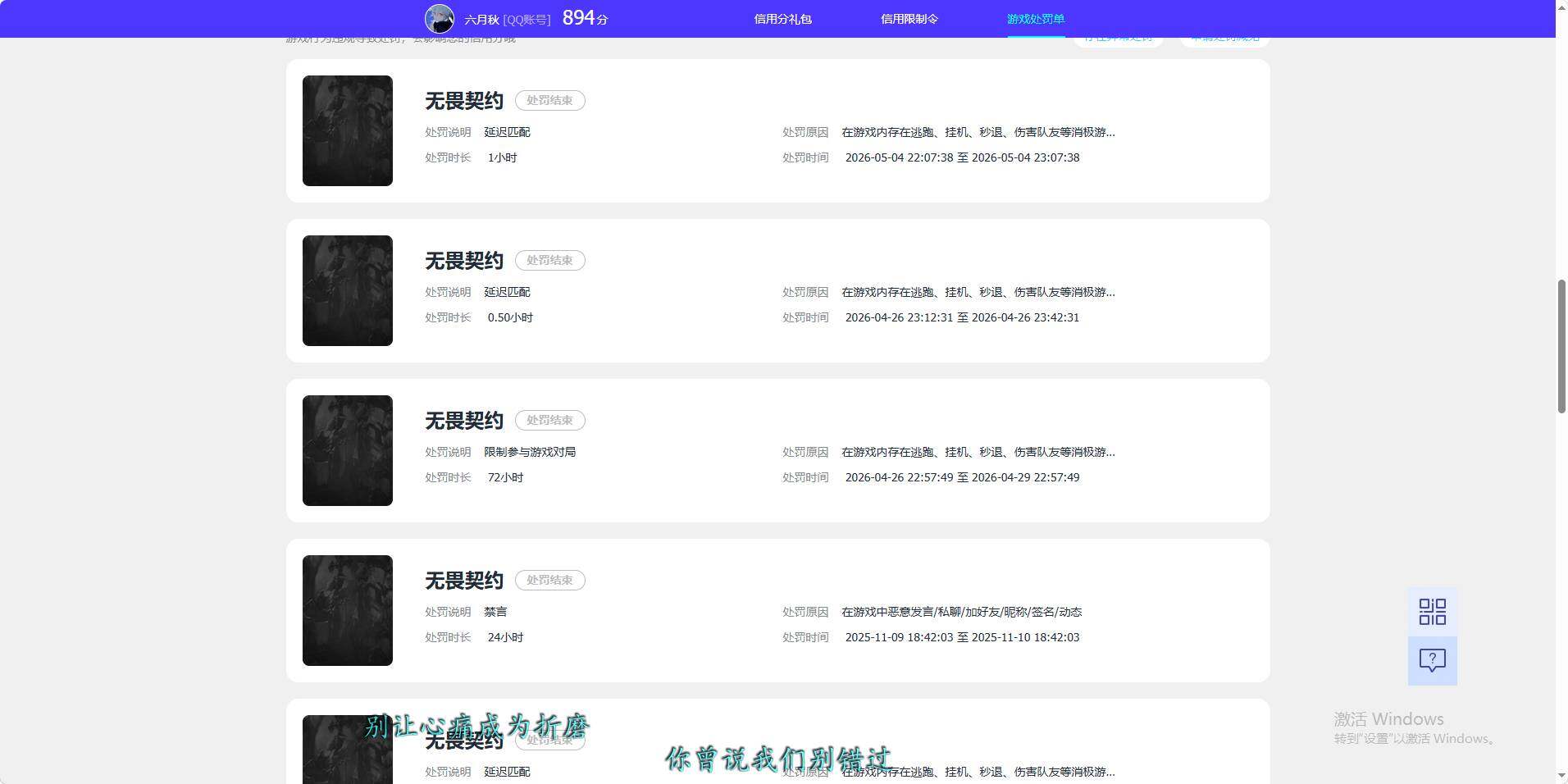Screen dimensions: 1568x784
Task: Click the 限制参与游戏对局 penalty description
Action: [x=530, y=452]
